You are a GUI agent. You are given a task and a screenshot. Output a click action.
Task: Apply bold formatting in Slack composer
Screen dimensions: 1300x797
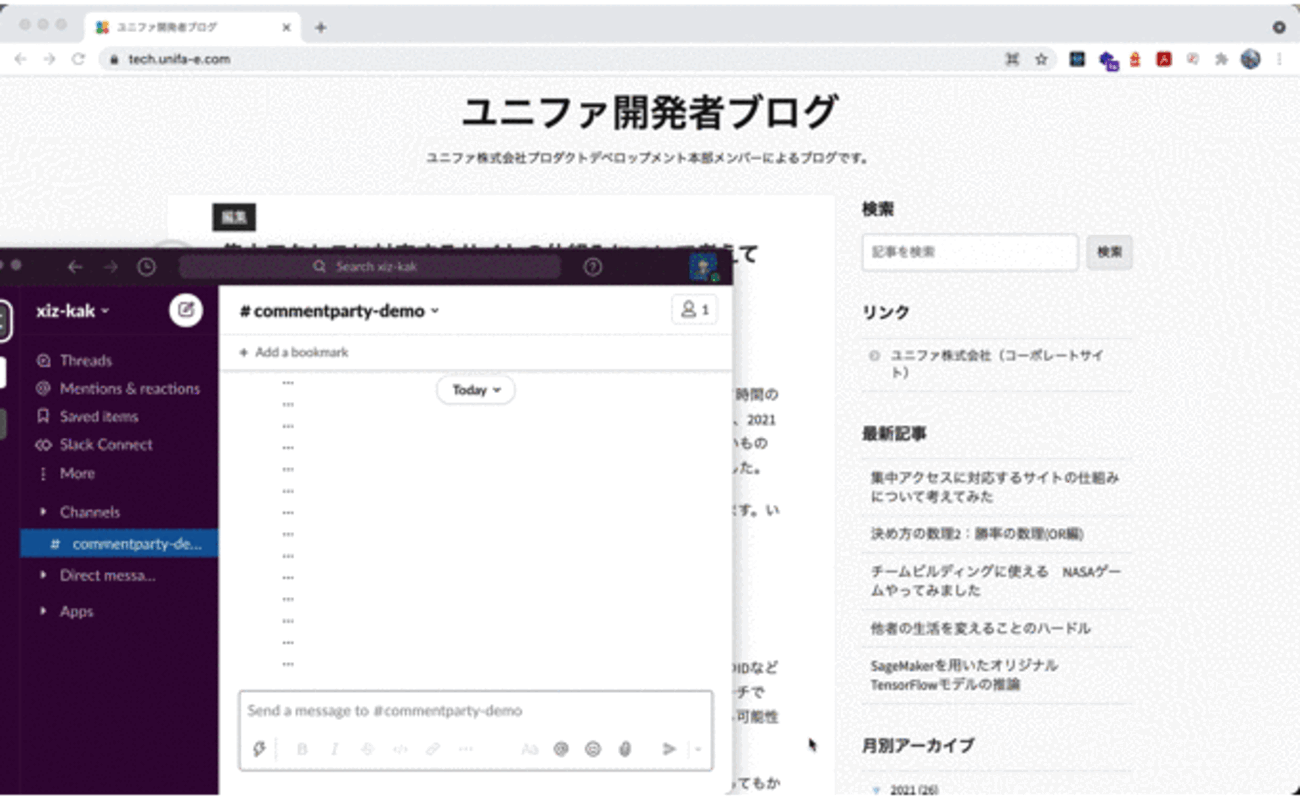302,749
